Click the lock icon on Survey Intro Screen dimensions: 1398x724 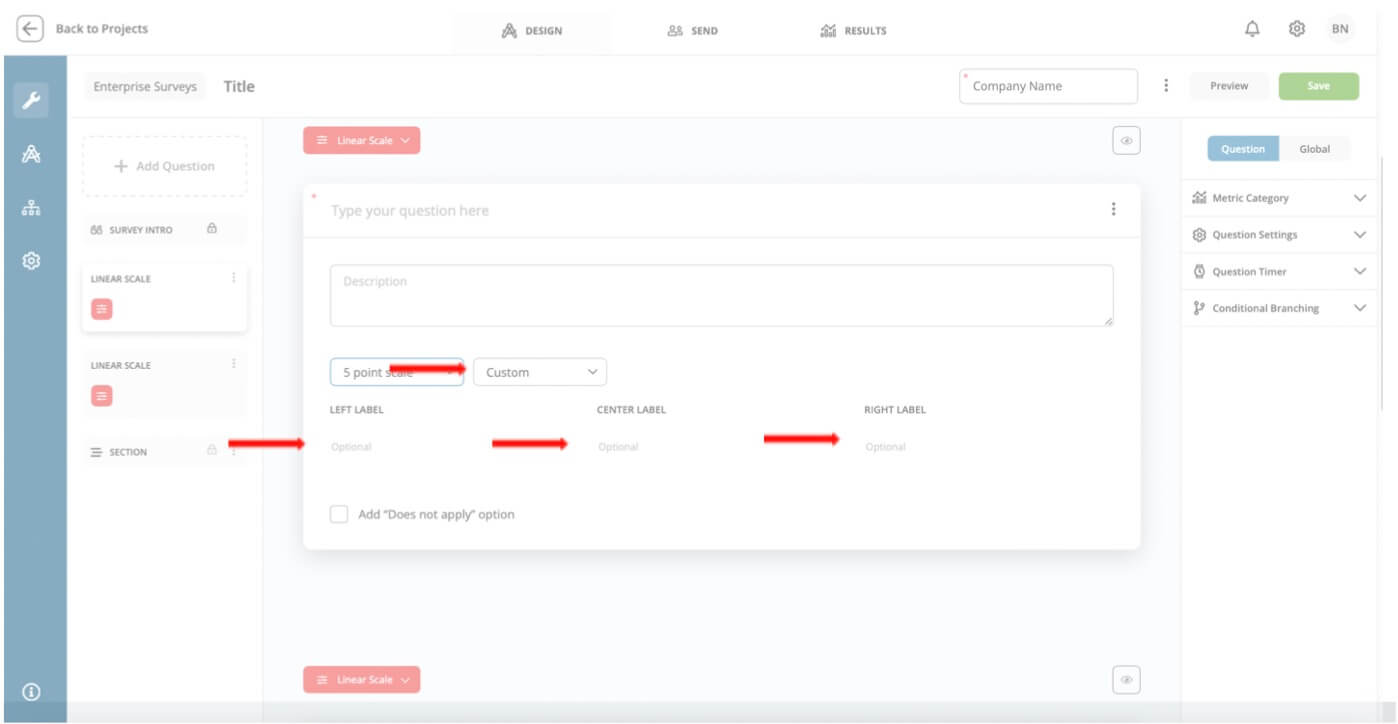[x=212, y=229]
